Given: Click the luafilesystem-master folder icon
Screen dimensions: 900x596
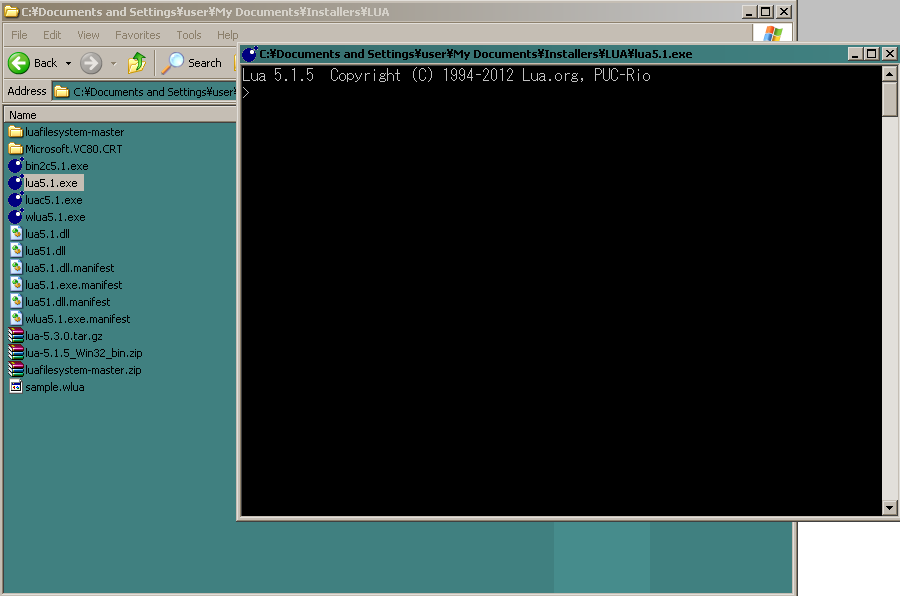Looking at the screenshot, I should (x=15, y=132).
